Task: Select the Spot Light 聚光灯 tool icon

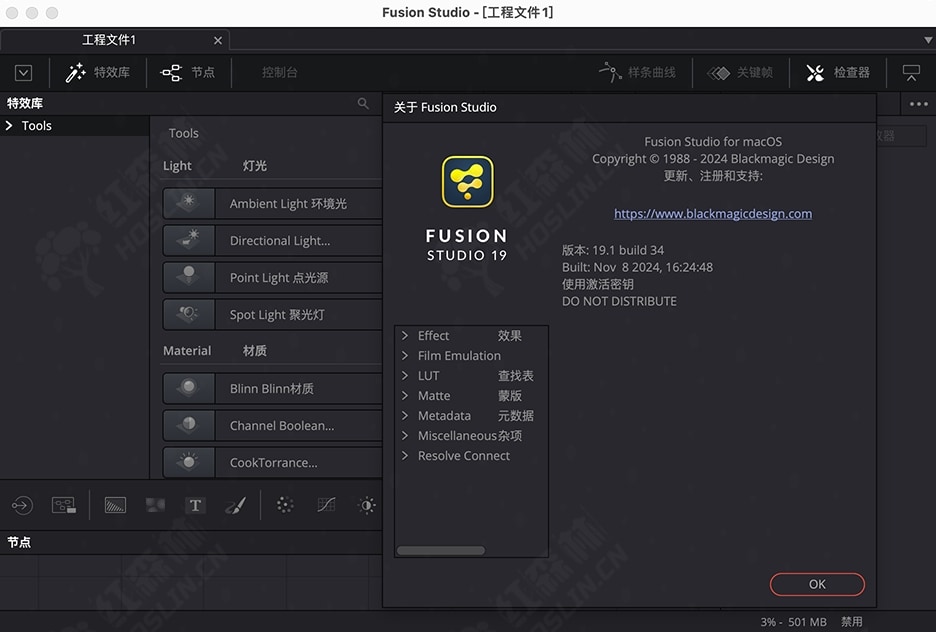Action: (189, 314)
